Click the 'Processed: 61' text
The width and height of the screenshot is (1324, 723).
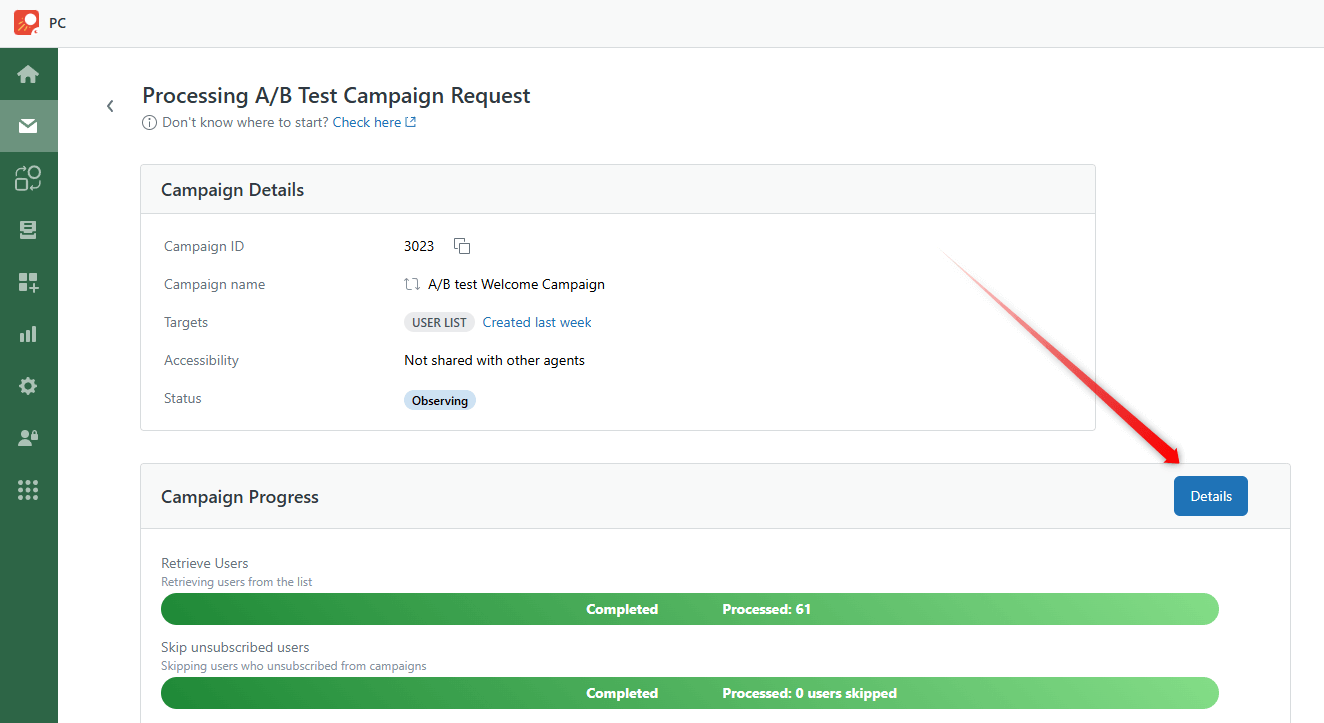(767, 609)
